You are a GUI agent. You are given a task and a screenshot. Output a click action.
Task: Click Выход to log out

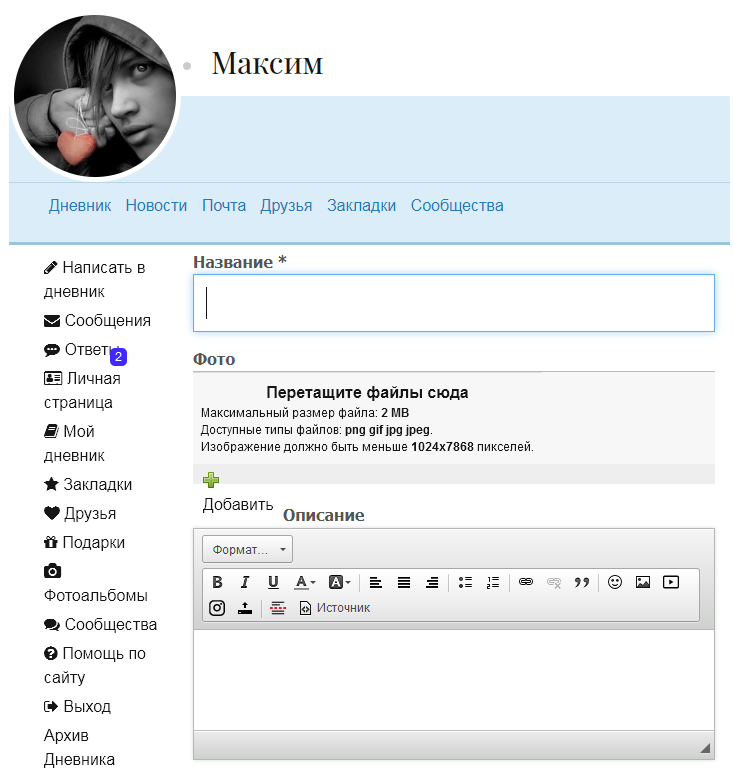(x=77, y=706)
